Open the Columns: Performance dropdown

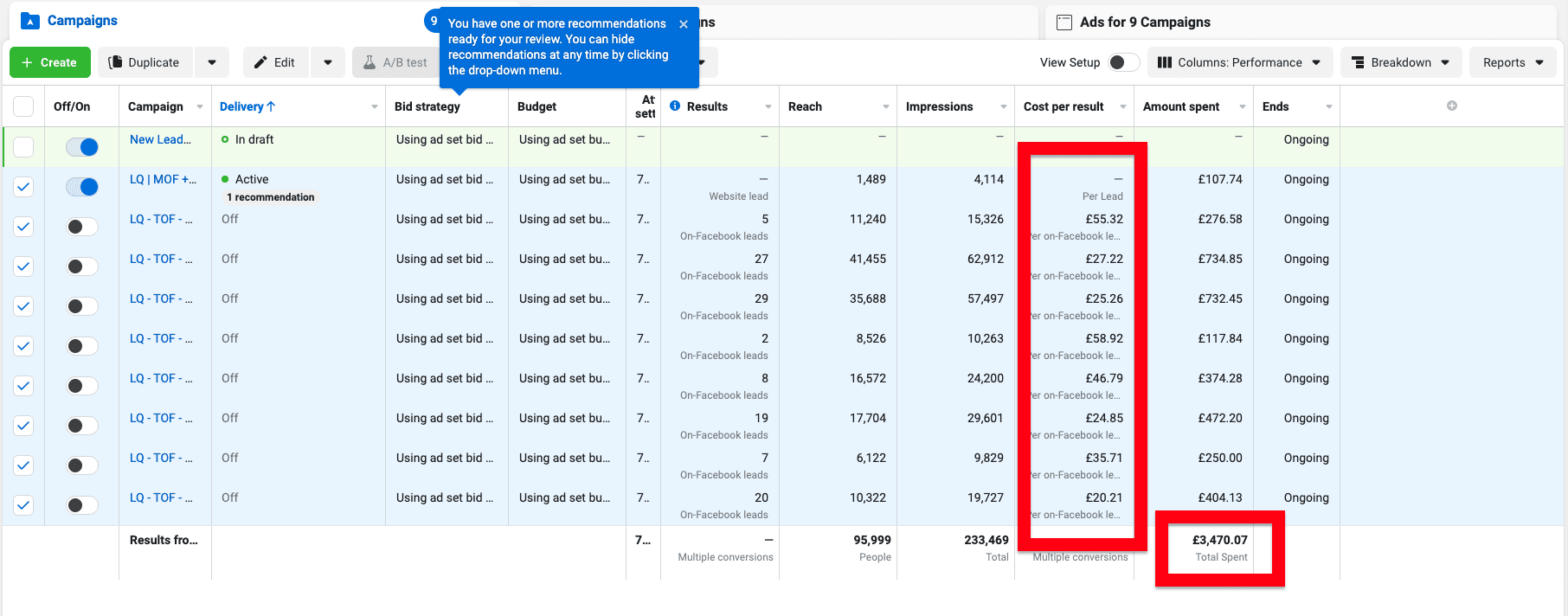click(x=1238, y=62)
